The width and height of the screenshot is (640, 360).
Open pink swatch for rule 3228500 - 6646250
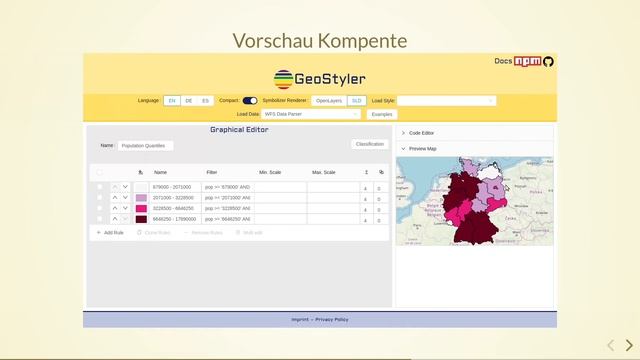pos(141,209)
